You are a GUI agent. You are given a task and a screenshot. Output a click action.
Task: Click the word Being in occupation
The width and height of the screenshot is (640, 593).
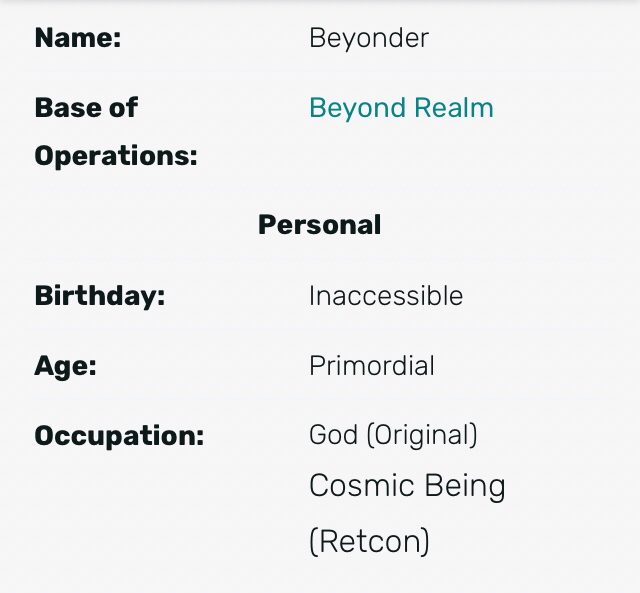pos(465,487)
